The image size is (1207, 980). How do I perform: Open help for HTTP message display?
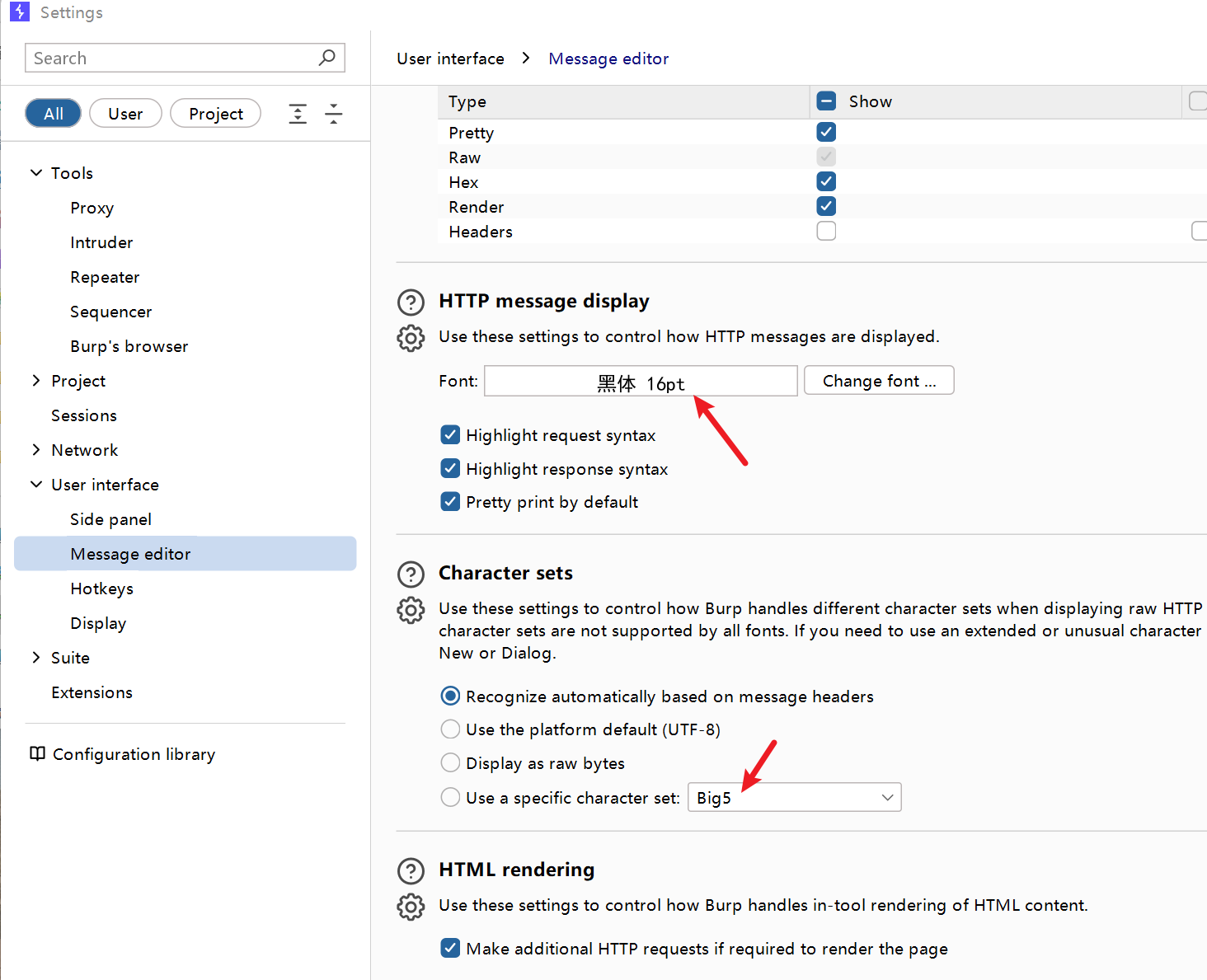tap(411, 302)
